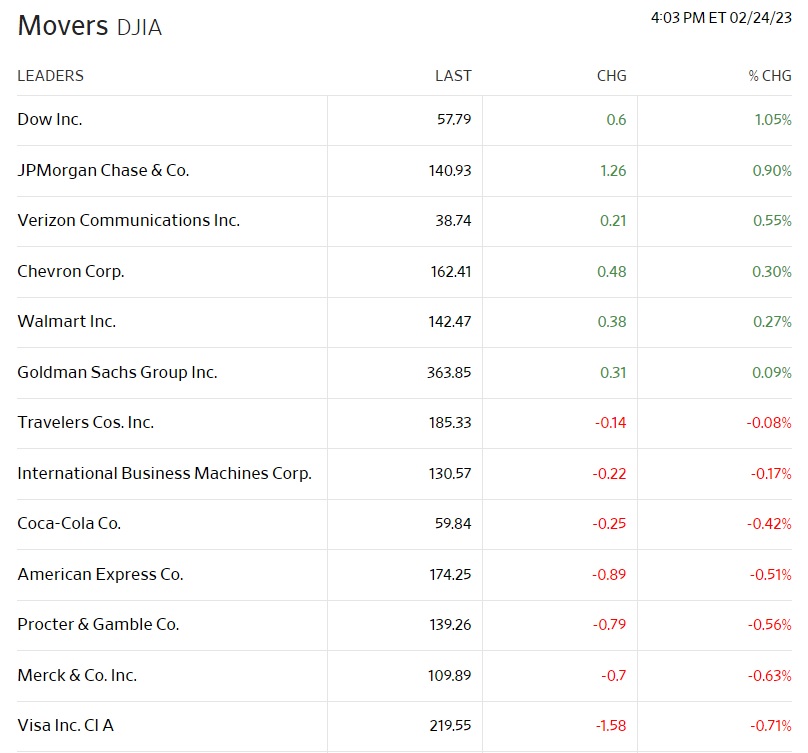Click the 4:03 PM ET 02/24/23 timestamp
Image resolution: width=808 pixels, height=753 pixels.
click(x=721, y=18)
